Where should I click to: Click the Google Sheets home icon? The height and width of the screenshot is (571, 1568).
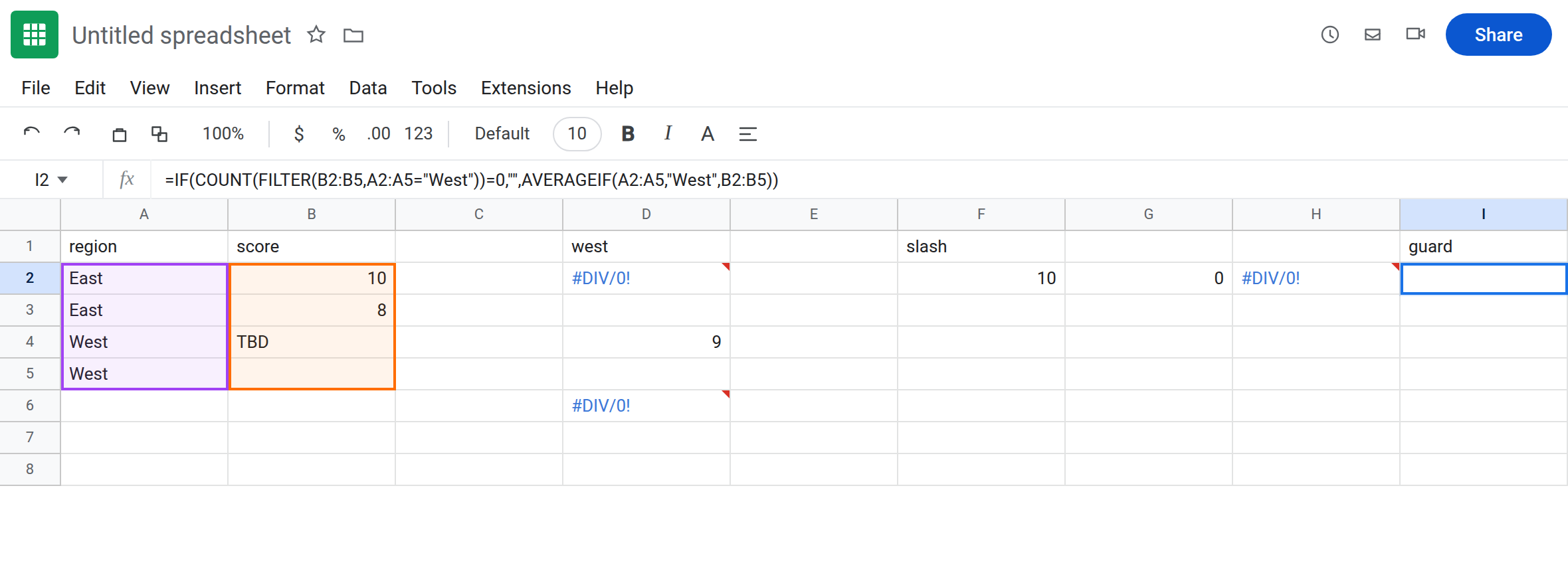(x=35, y=35)
